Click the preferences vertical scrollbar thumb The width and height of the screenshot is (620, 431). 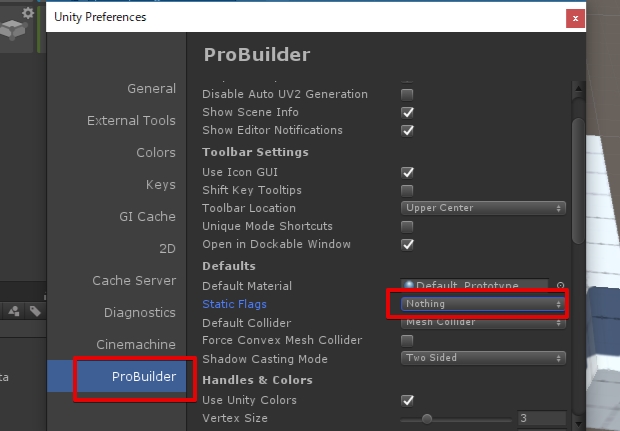[578, 181]
